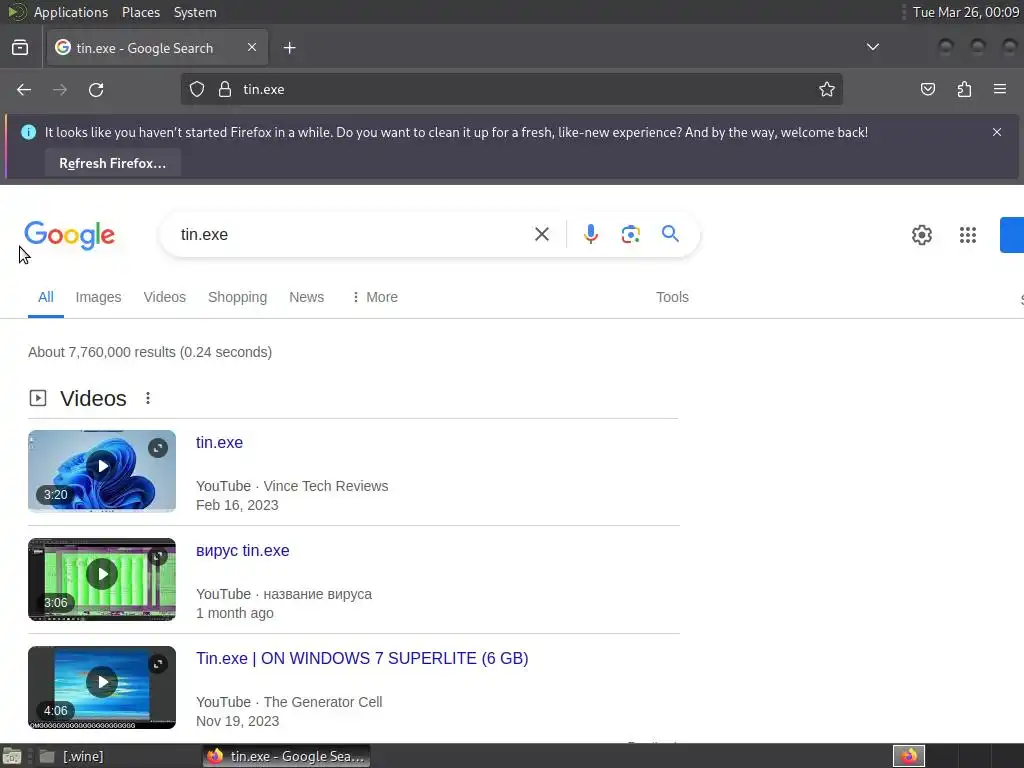This screenshot has width=1024, height=768.
Task: Play the 4:06 Windows 7 Superlite thumbnail
Action: (x=102, y=688)
